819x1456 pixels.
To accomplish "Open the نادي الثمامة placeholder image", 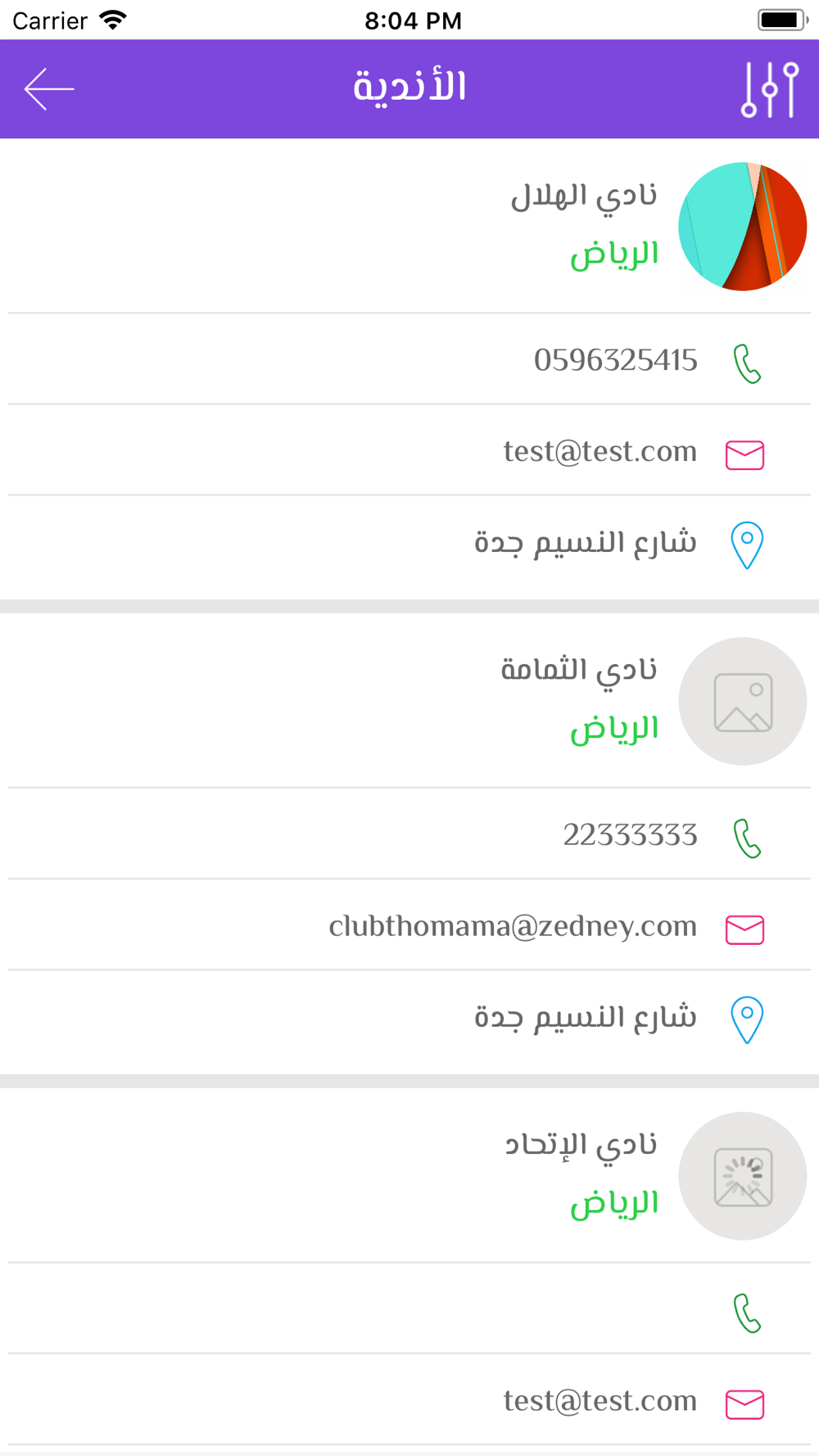I will tap(743, 702).
